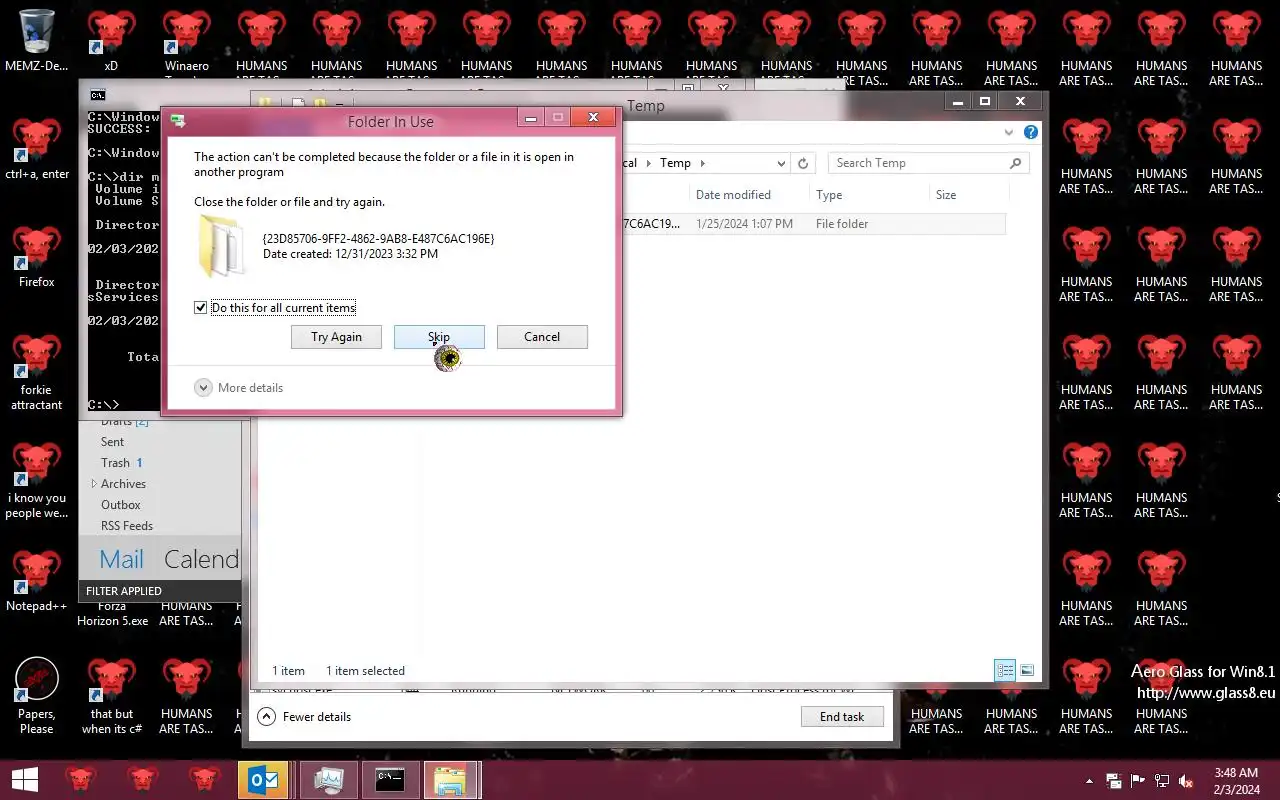The image size is (1280, 800).
Task: Click the Temp breadcrumb in the address bar
Action: tap(675, 163)
